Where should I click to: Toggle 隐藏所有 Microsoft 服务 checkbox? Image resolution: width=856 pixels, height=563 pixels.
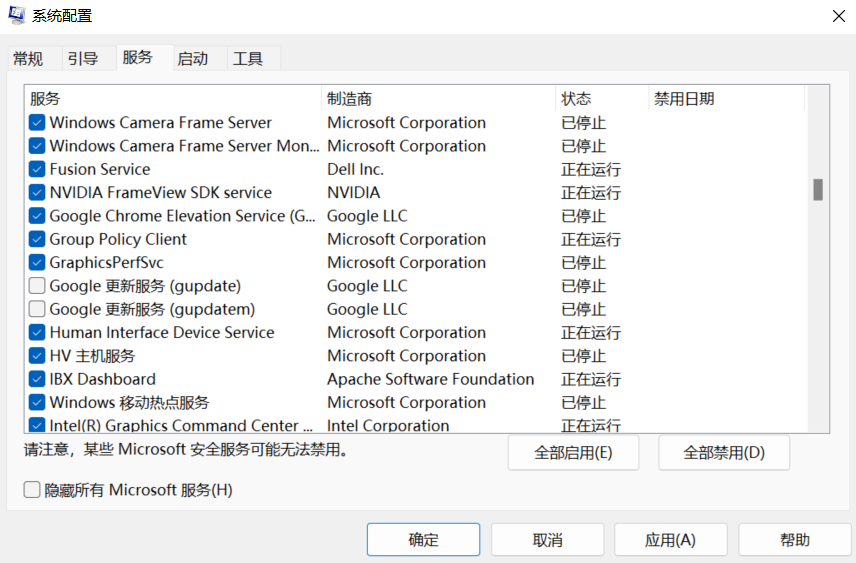pos(32,490)
